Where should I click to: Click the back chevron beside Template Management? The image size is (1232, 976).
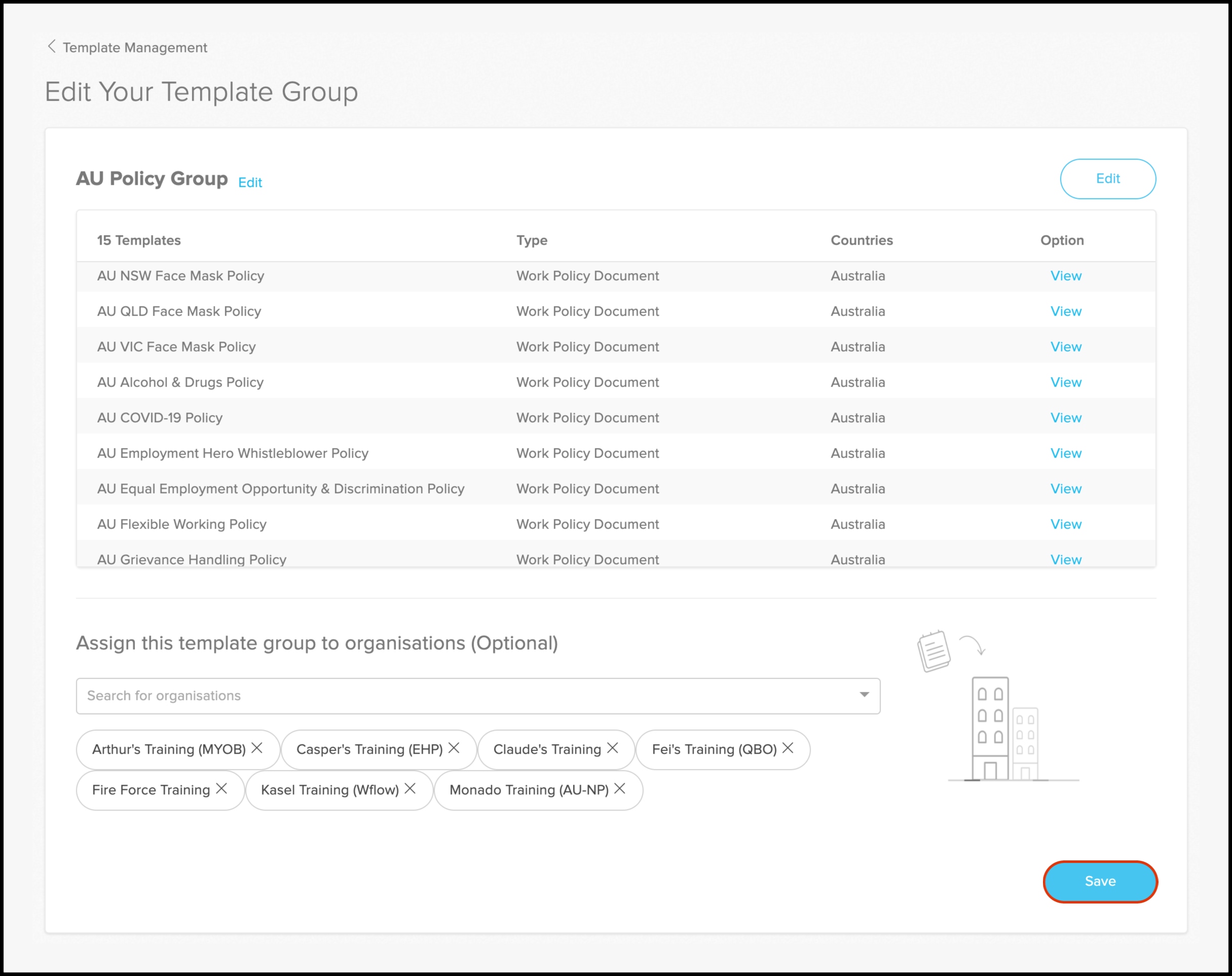pos(51,46)
